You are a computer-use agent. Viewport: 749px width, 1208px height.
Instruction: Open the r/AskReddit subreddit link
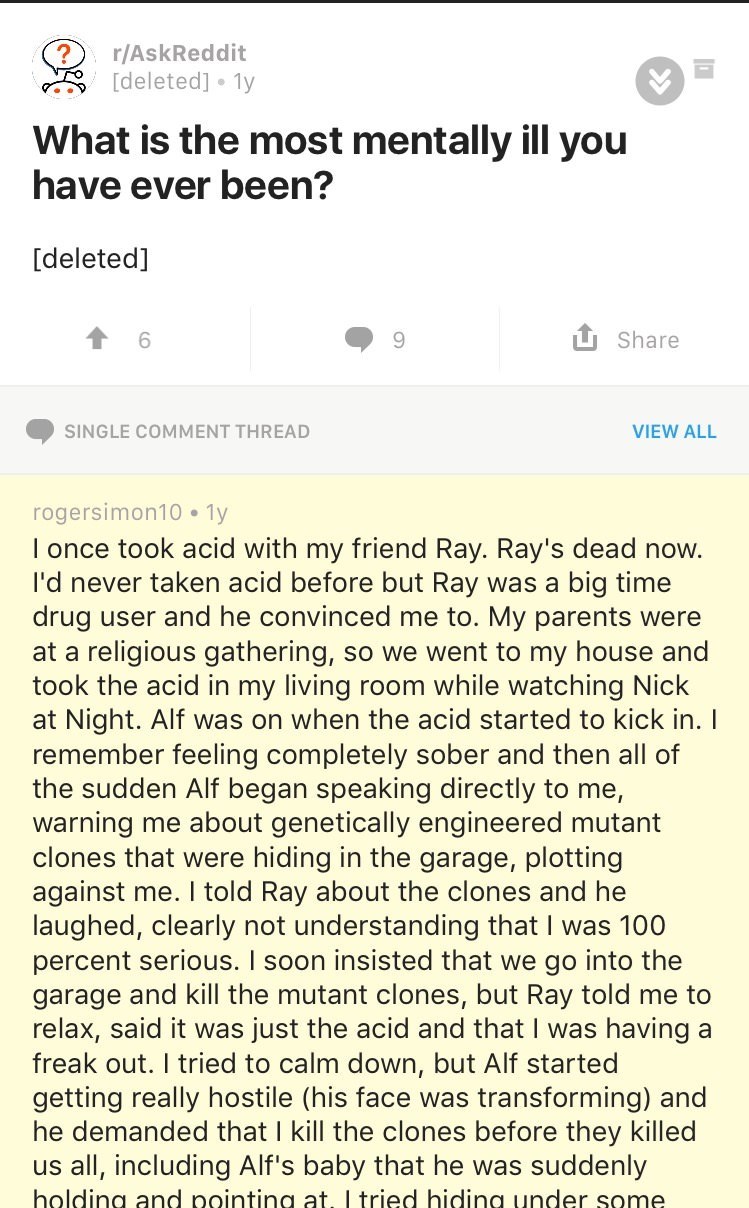click(x=179, y=53)
